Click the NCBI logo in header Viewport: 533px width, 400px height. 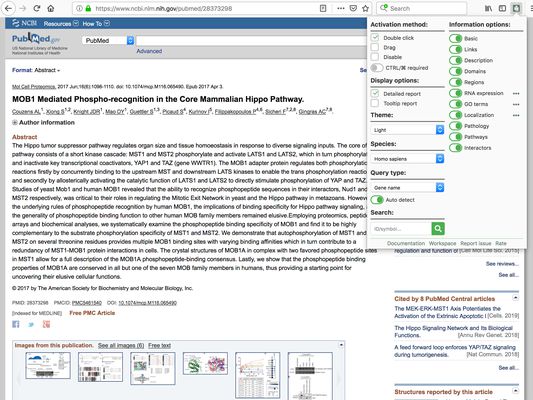pos(24,23)
